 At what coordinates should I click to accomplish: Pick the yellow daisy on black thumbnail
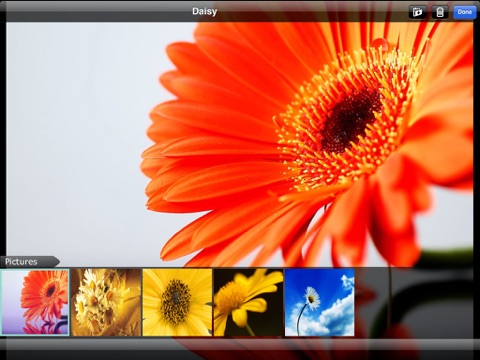(249, 302)
